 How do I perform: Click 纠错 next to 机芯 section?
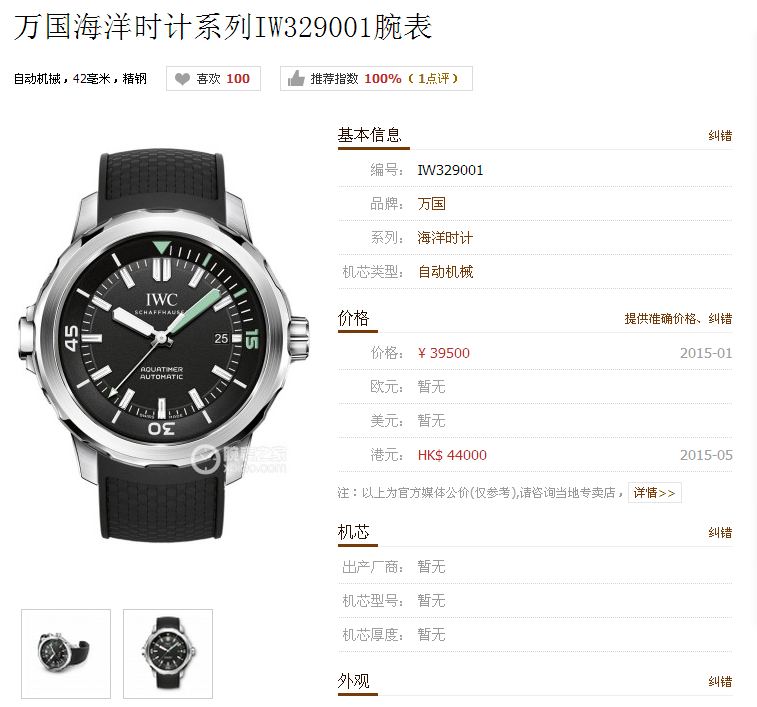point(720,533)
